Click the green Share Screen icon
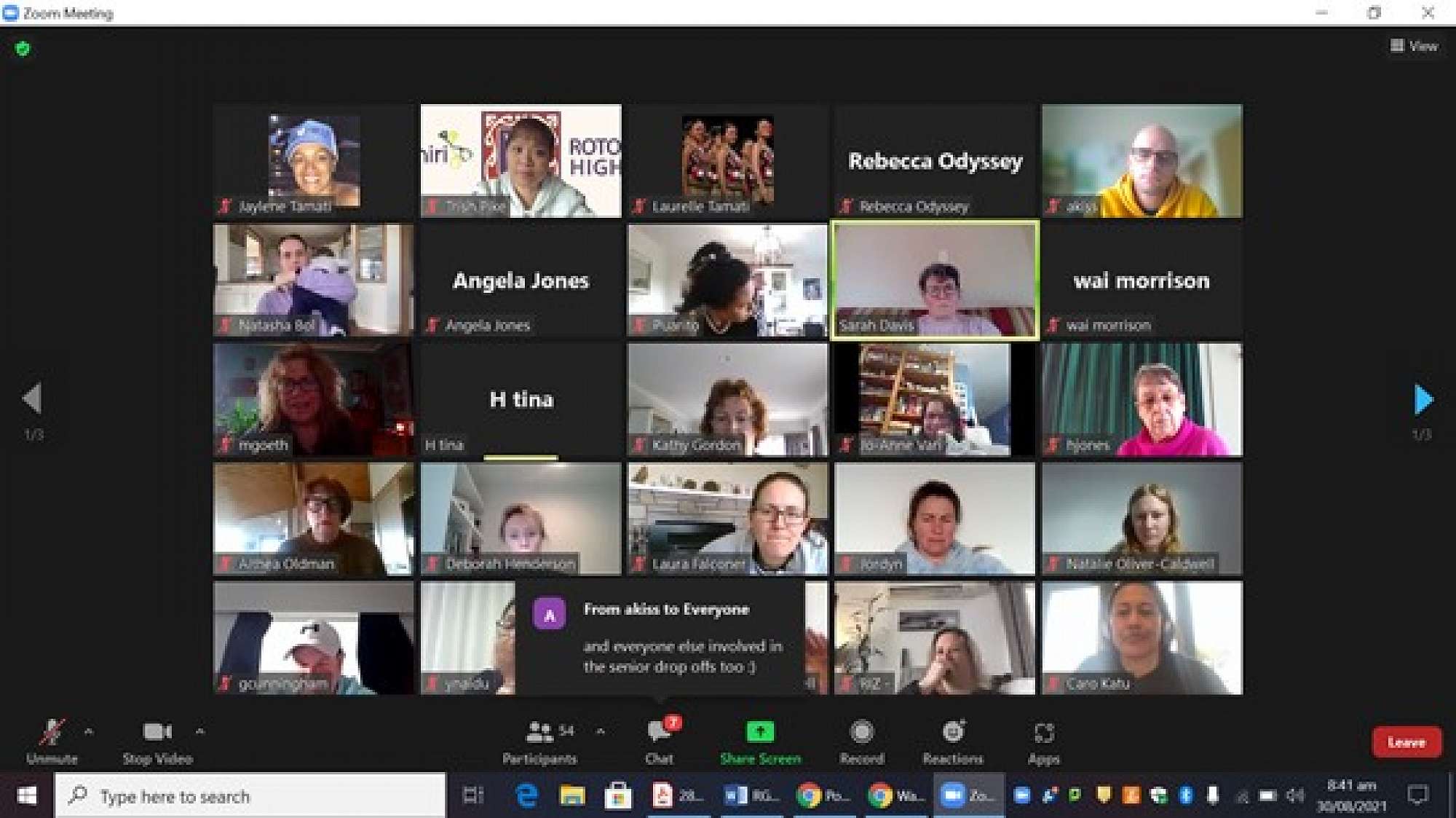The height and width of the screenshot is (818, 1456). point(760,731)
